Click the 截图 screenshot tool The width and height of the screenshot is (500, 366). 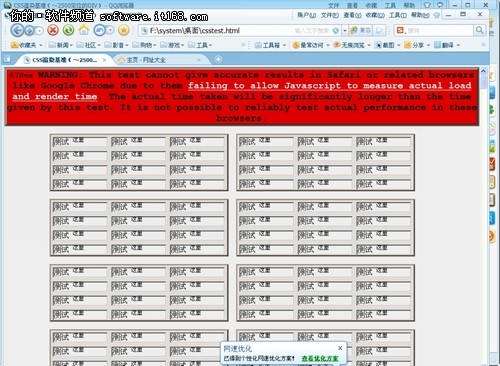tap(387, 45)
